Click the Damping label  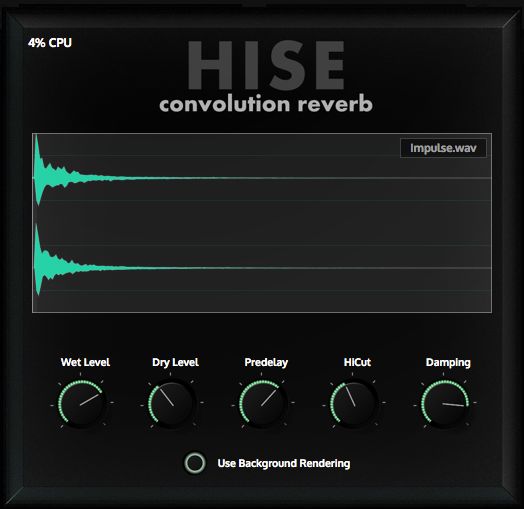pyautogui.click(x=448, y=363)
